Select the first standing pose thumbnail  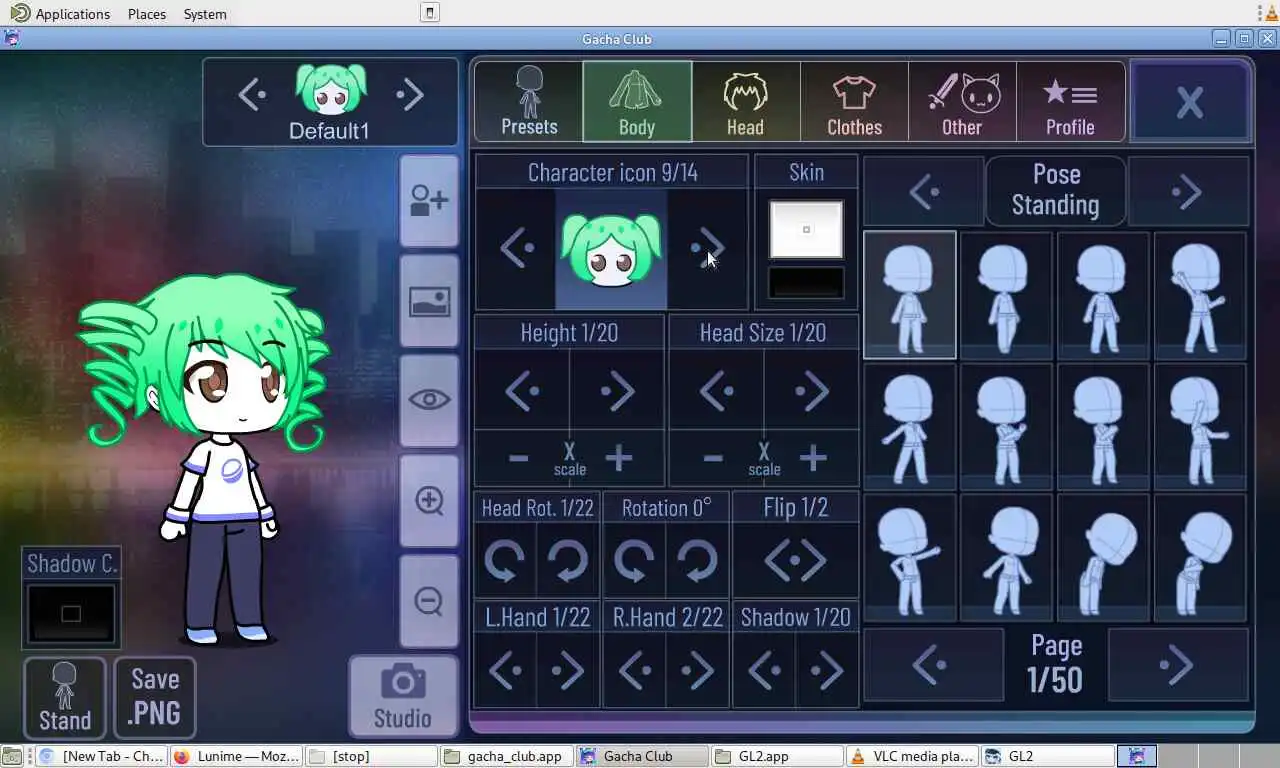910,295
